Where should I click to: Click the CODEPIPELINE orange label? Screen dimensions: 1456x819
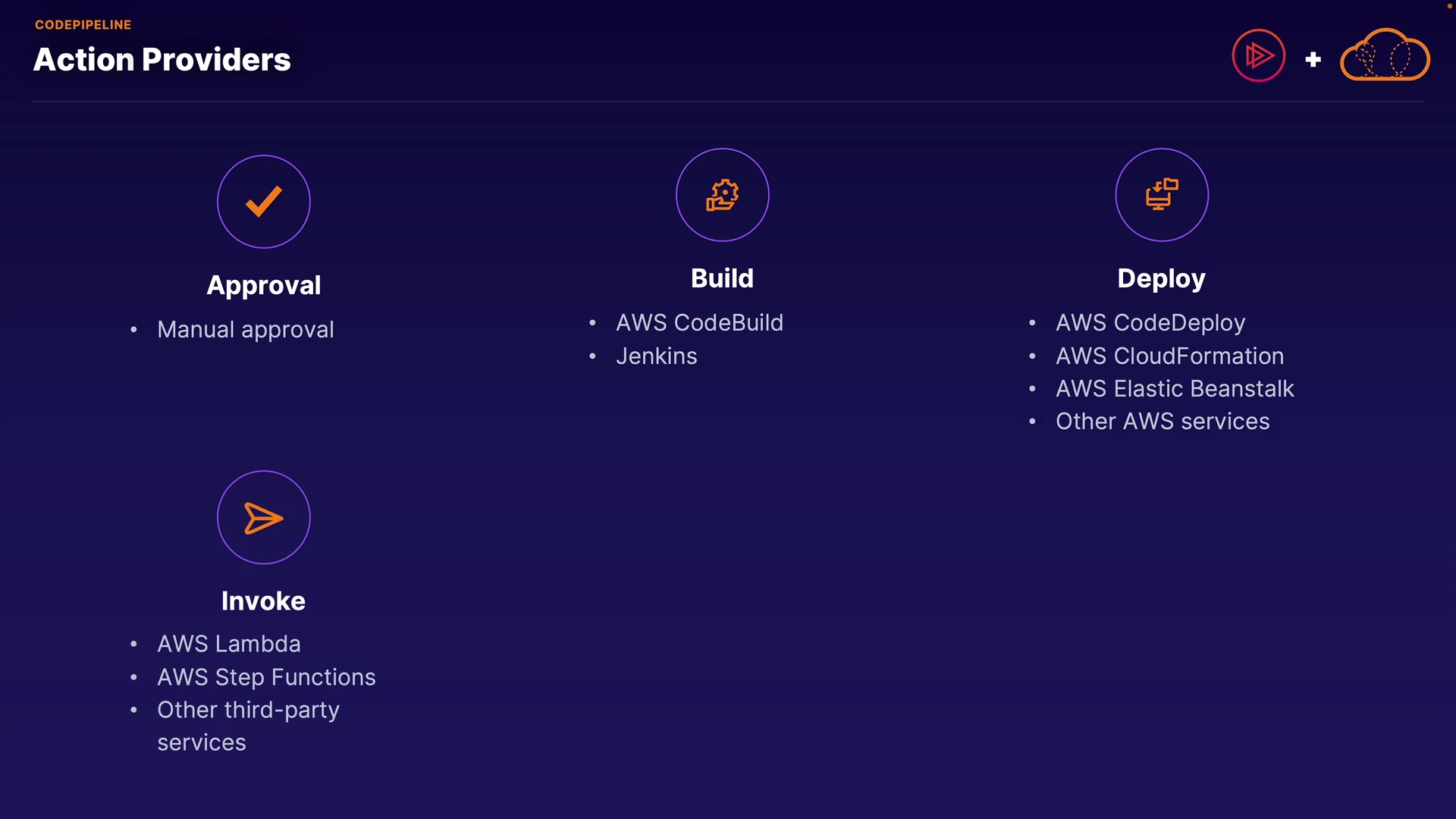83,25
